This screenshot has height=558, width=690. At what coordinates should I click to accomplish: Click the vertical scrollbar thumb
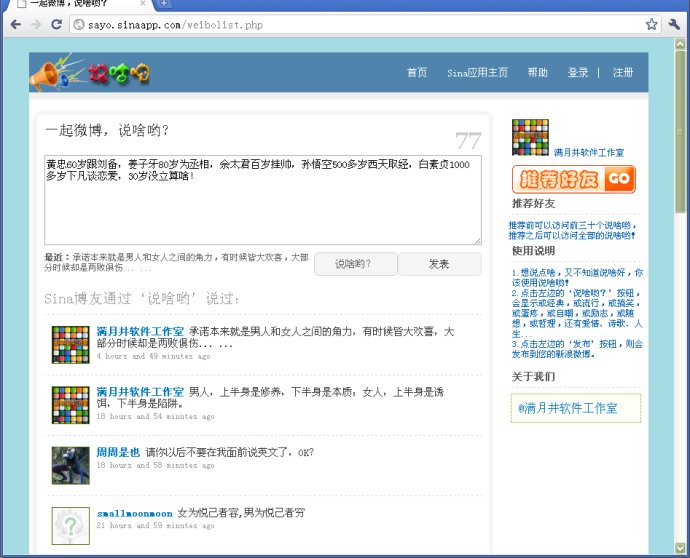[680, 132]
